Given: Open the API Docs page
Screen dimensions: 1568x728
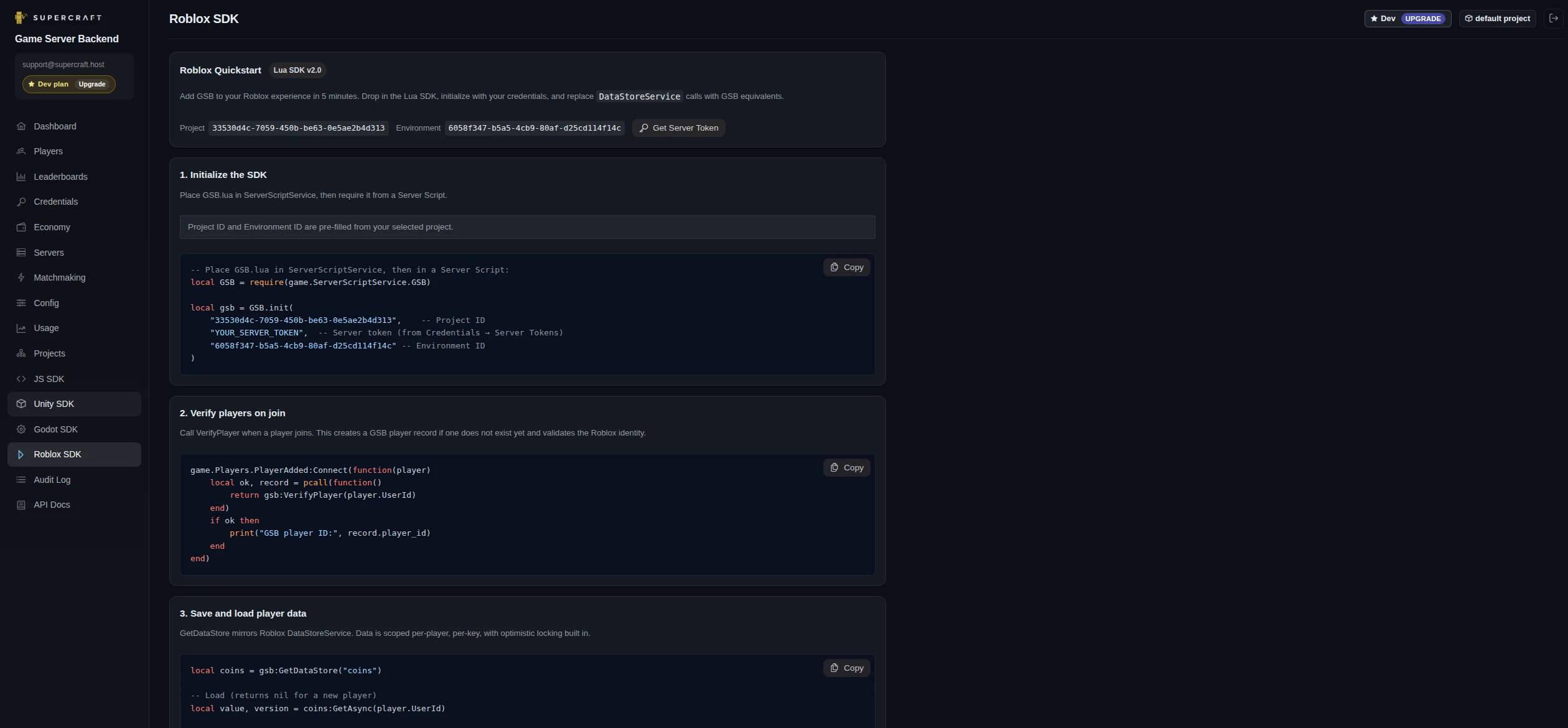Looking at the screenshot, I should coord(74,505).
